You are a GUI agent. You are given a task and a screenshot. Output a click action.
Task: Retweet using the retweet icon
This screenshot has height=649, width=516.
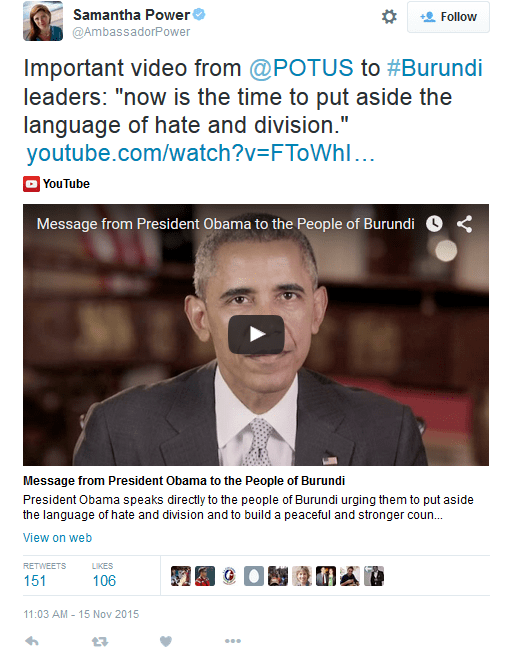point(99,642)
